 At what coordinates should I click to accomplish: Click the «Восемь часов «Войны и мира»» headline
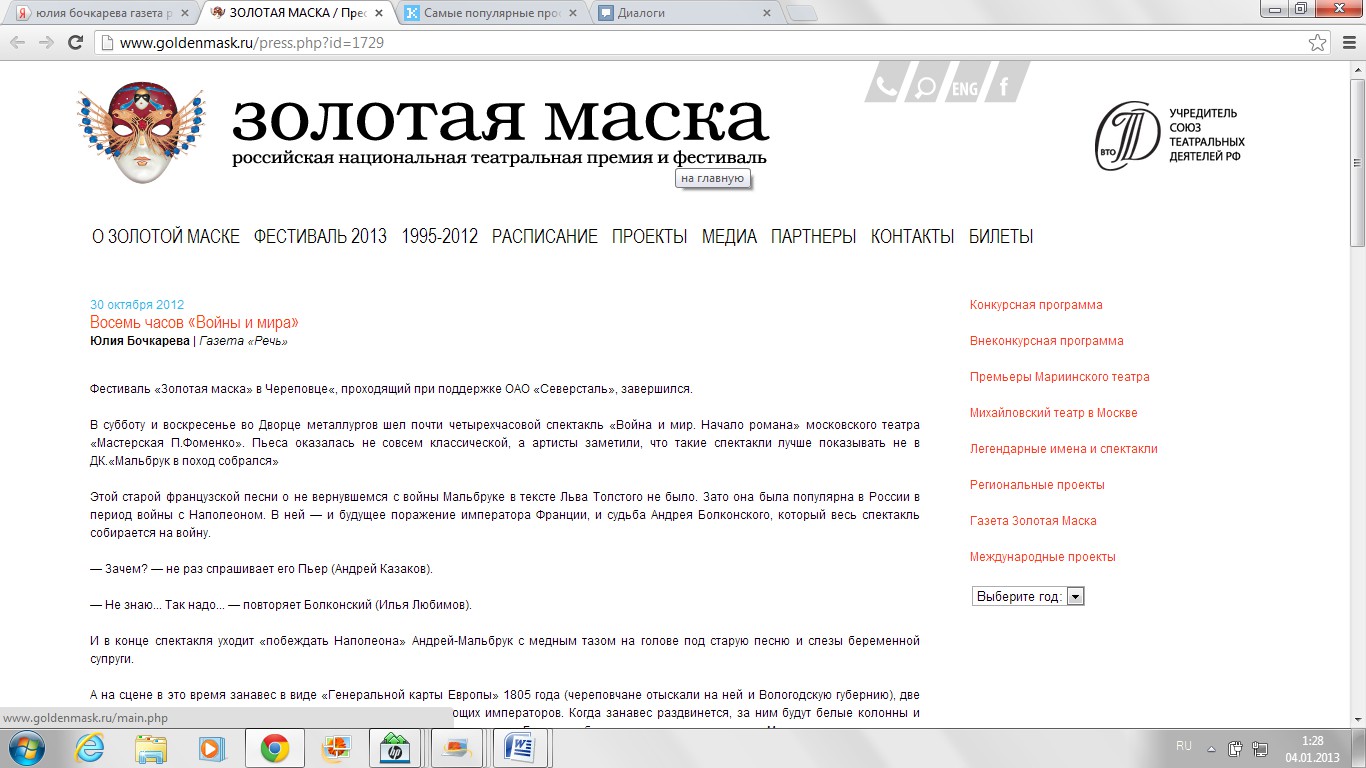click(x=194, y=322)
